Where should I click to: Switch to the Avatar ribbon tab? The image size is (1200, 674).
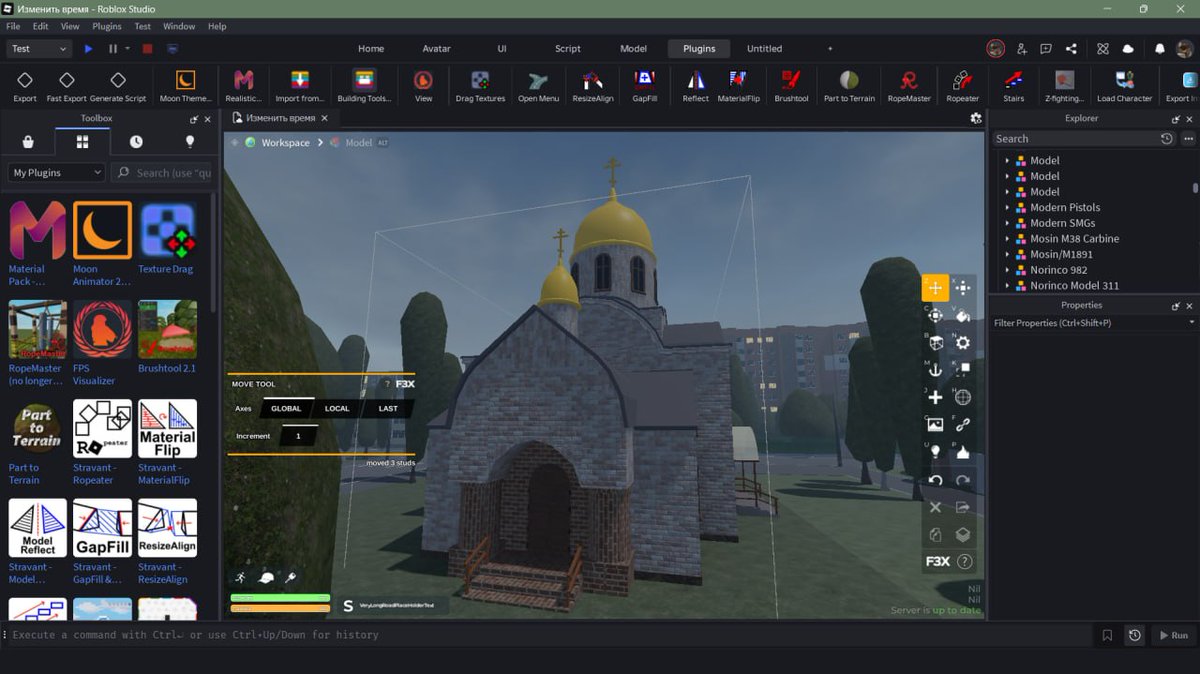[x=436, y=48]
